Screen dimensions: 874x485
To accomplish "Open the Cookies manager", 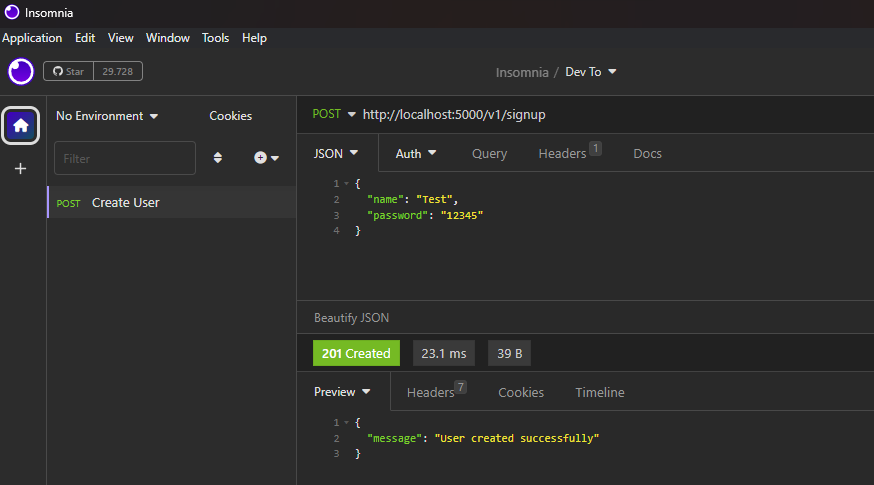I will (230, 116).
